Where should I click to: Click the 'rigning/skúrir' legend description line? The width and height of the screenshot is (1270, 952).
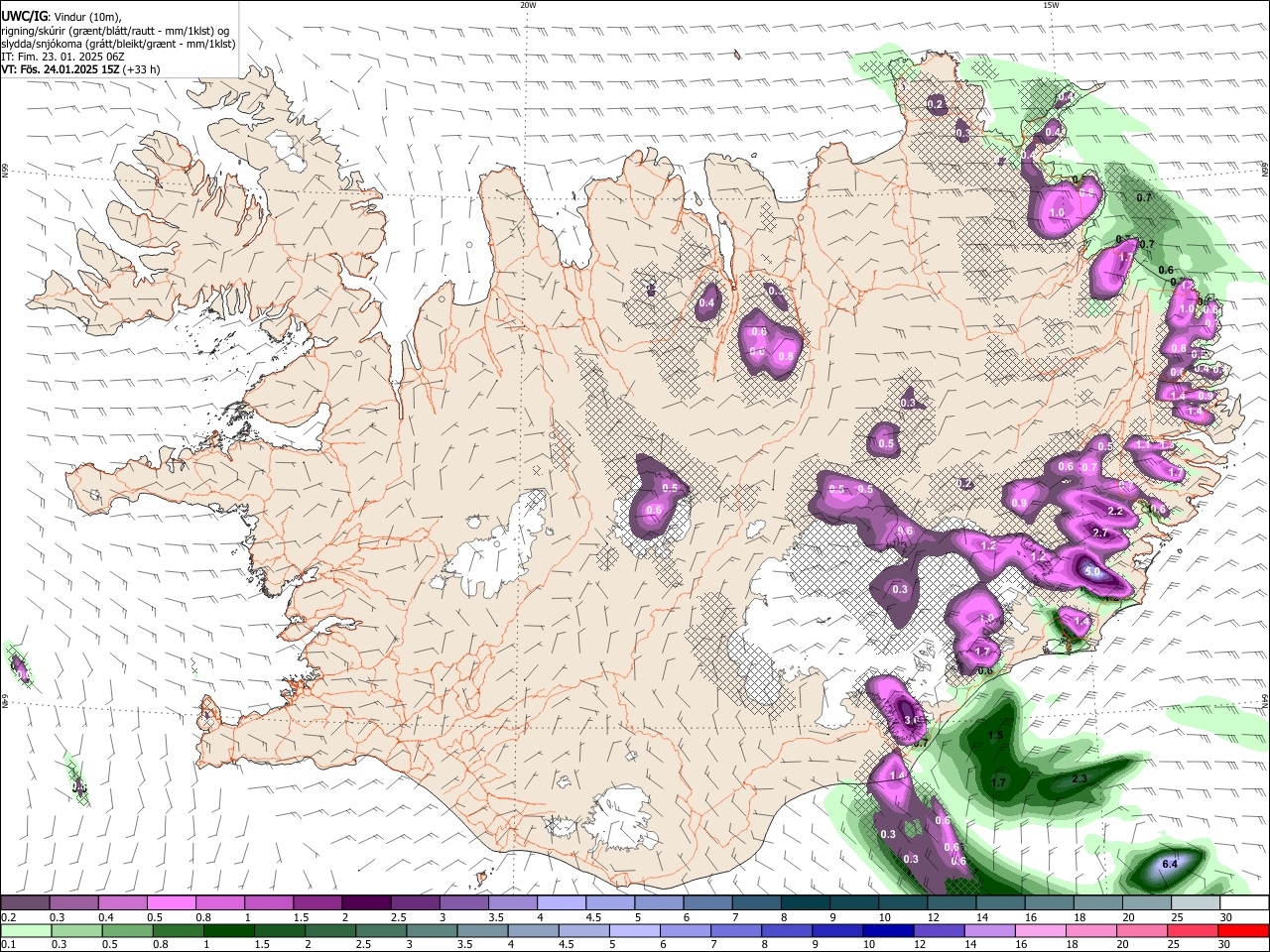click(x=115, y=31)
